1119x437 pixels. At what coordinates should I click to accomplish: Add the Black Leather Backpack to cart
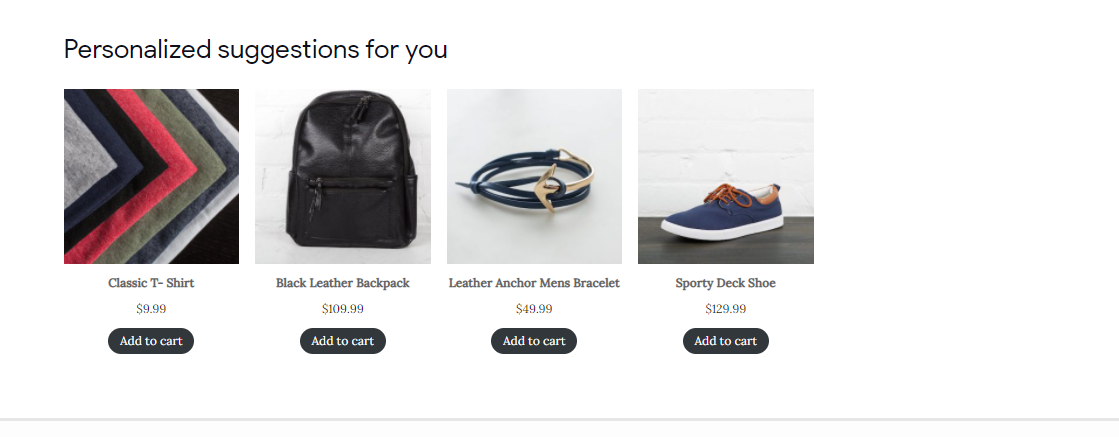click(343, 341)
